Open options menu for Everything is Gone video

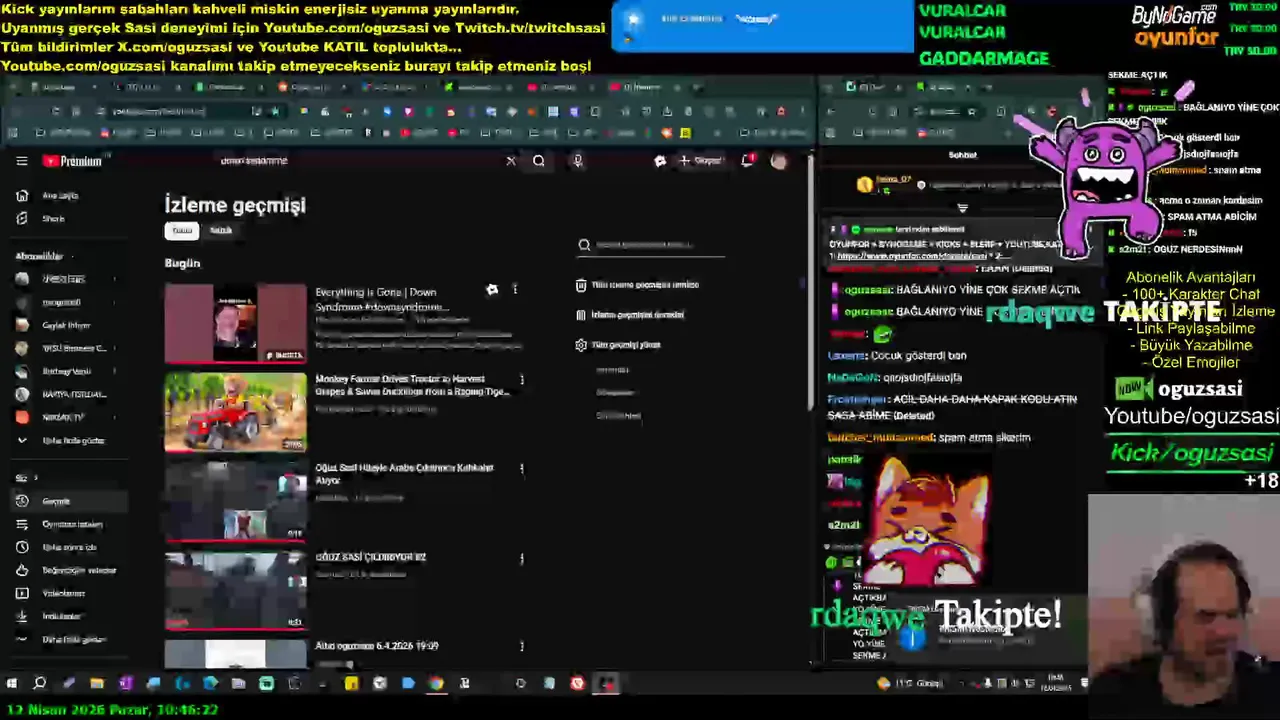point(515,290)
